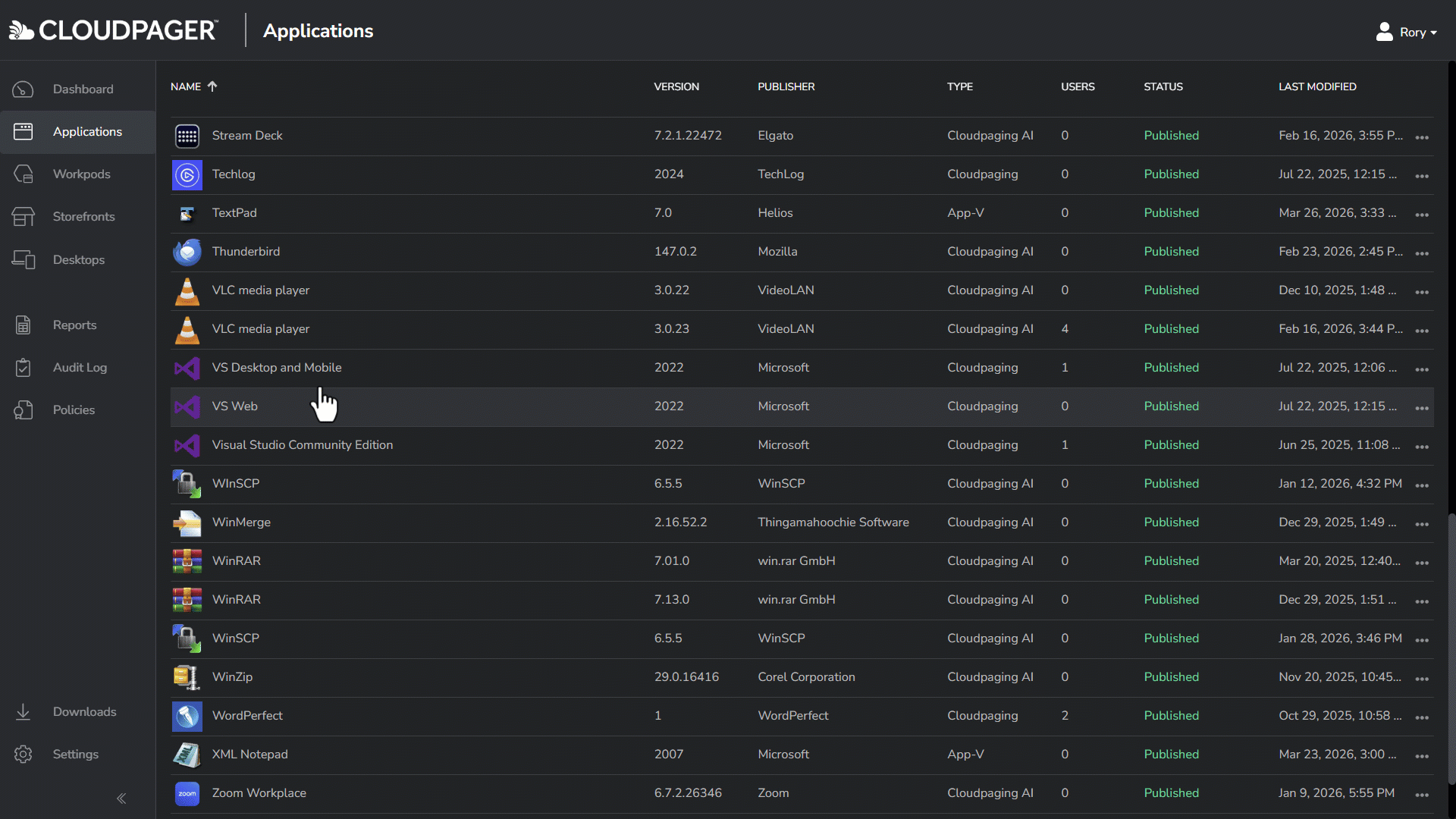Click the Storefronts shop icon in sidebar
Viewport: 1456px width, 819px height.
[x=23, y=217]
